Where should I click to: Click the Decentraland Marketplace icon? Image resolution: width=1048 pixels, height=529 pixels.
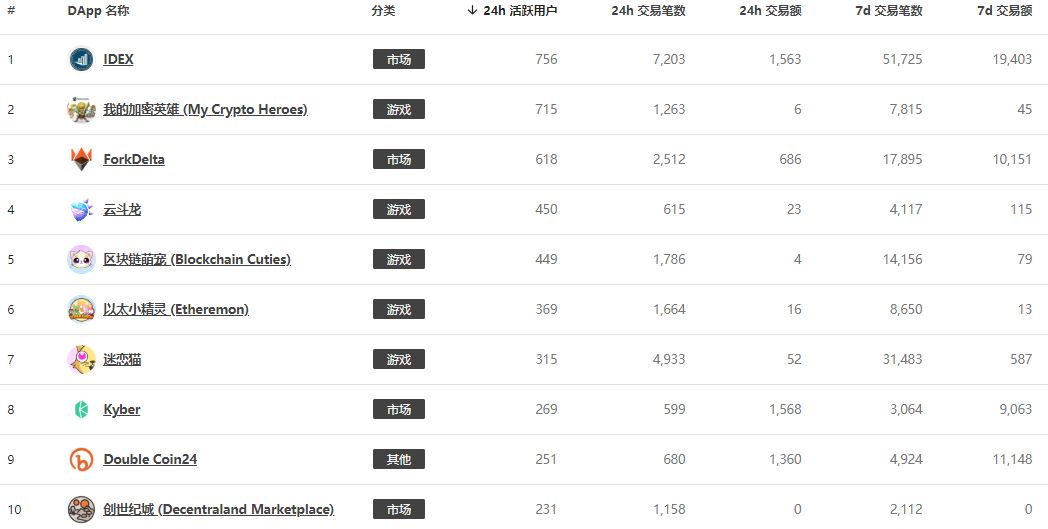coord(82,510)
